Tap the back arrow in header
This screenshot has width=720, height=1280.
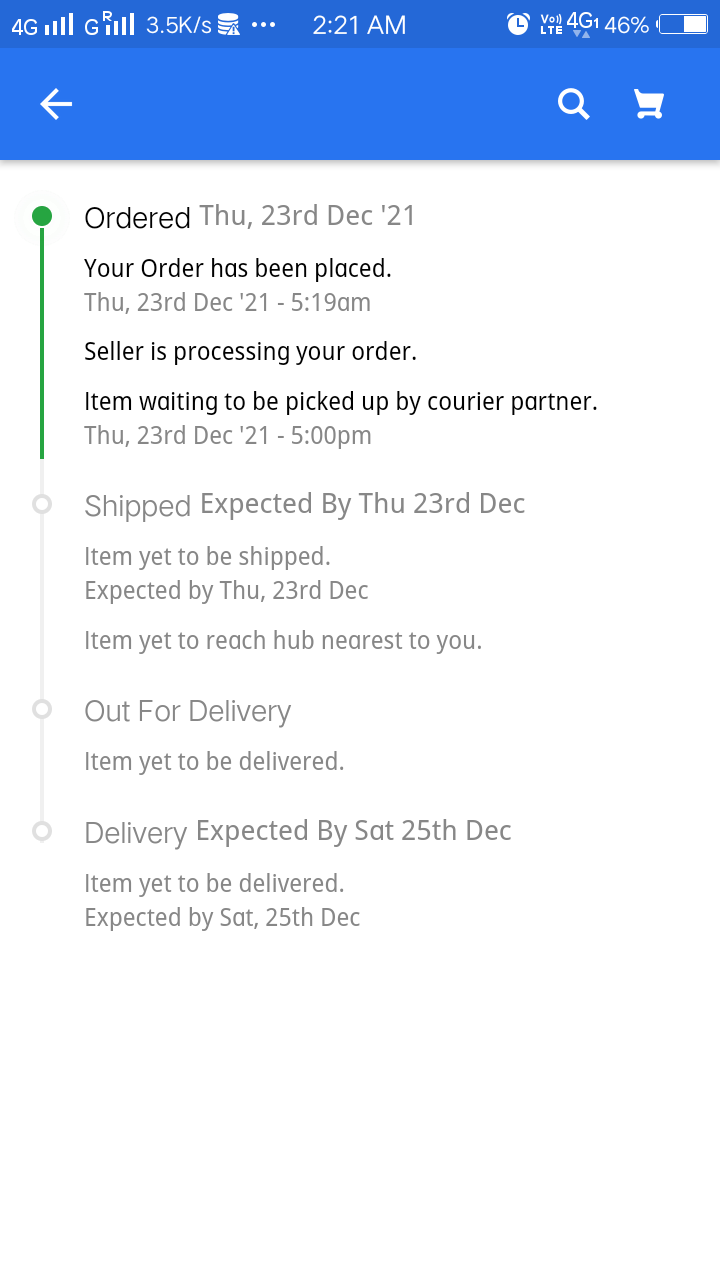(56, 104)
